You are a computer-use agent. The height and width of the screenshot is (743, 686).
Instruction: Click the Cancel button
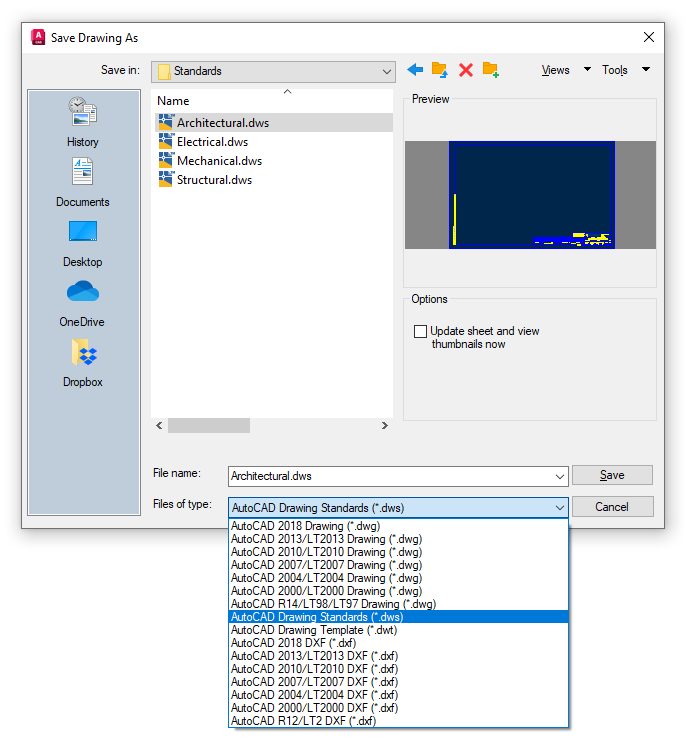pyautogui.click(x=612, y=507)
